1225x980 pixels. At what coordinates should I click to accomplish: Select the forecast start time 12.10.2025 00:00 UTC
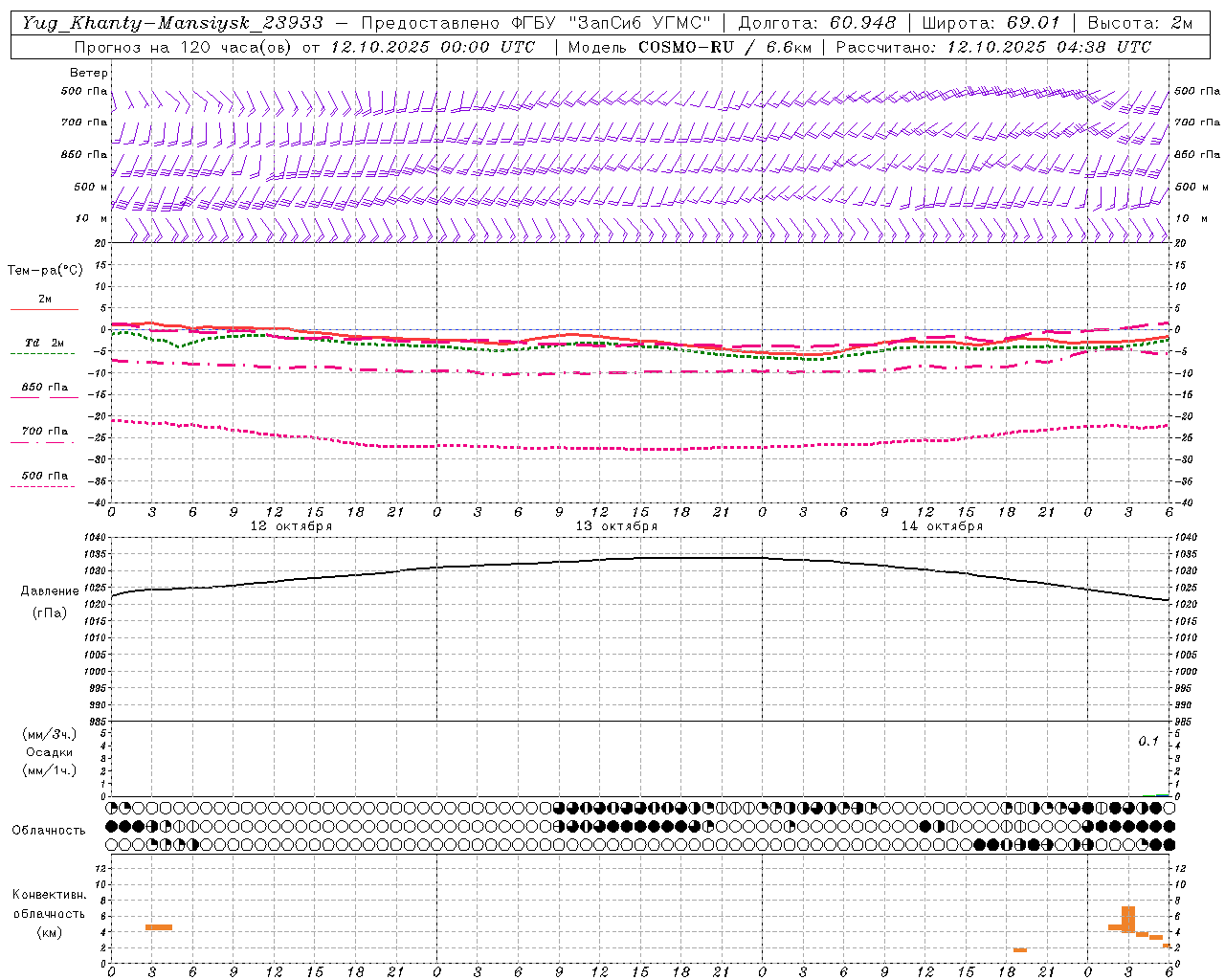(433, 47)
